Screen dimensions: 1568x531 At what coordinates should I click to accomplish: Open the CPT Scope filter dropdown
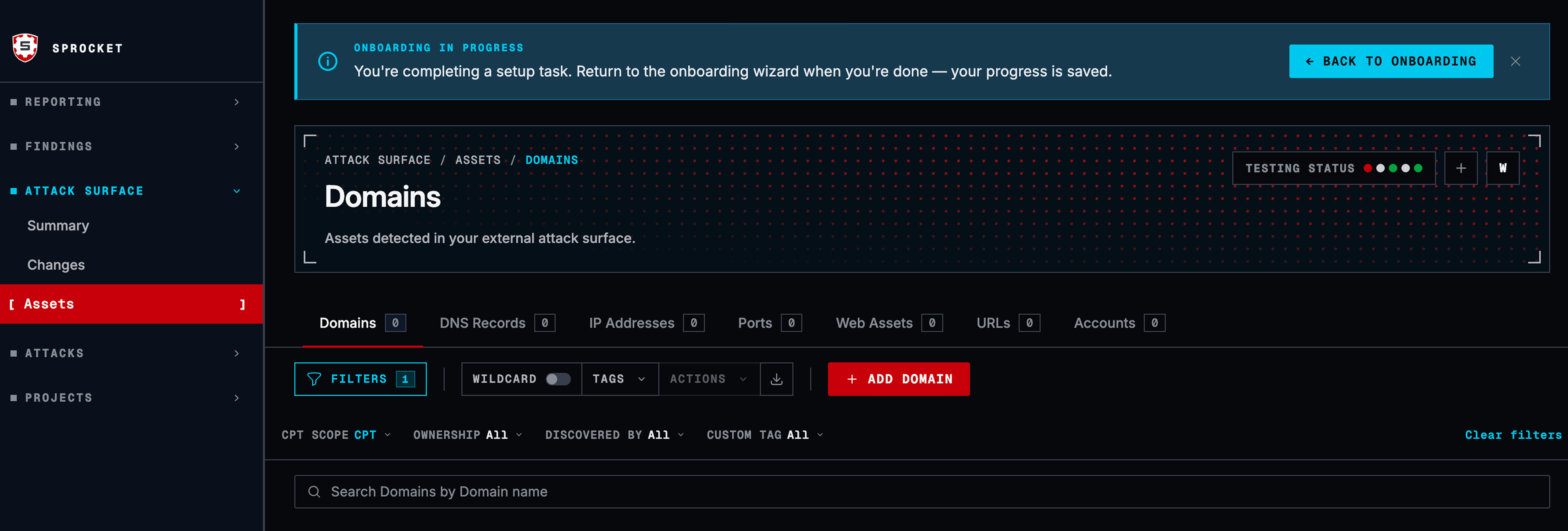(x=336, y=435)
